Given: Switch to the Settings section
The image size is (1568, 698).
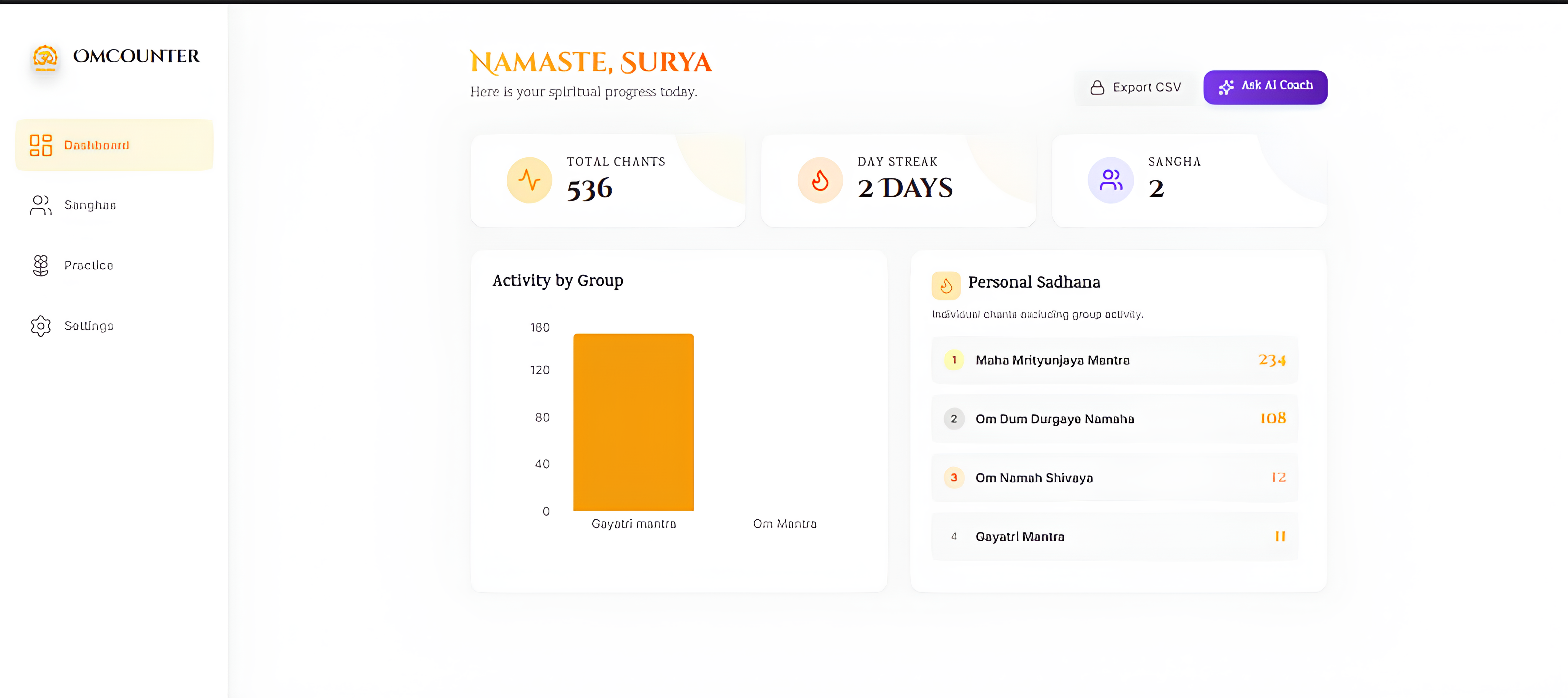Looking at the screenshot, I should pos(89,326).
